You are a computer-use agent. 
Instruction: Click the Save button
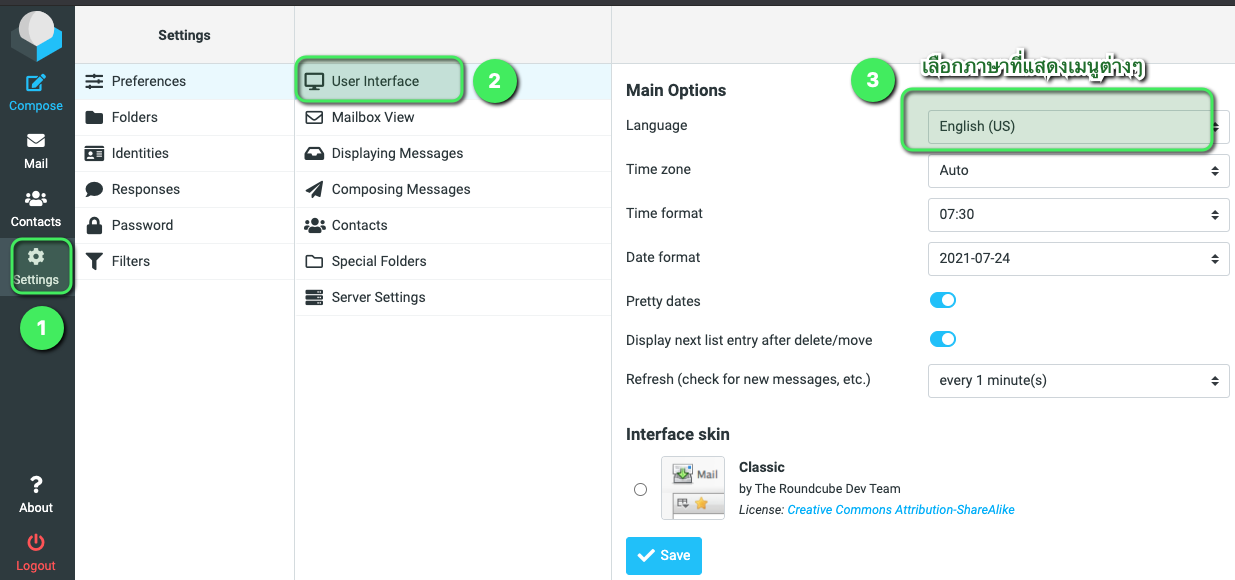click(x=664, y=556)
